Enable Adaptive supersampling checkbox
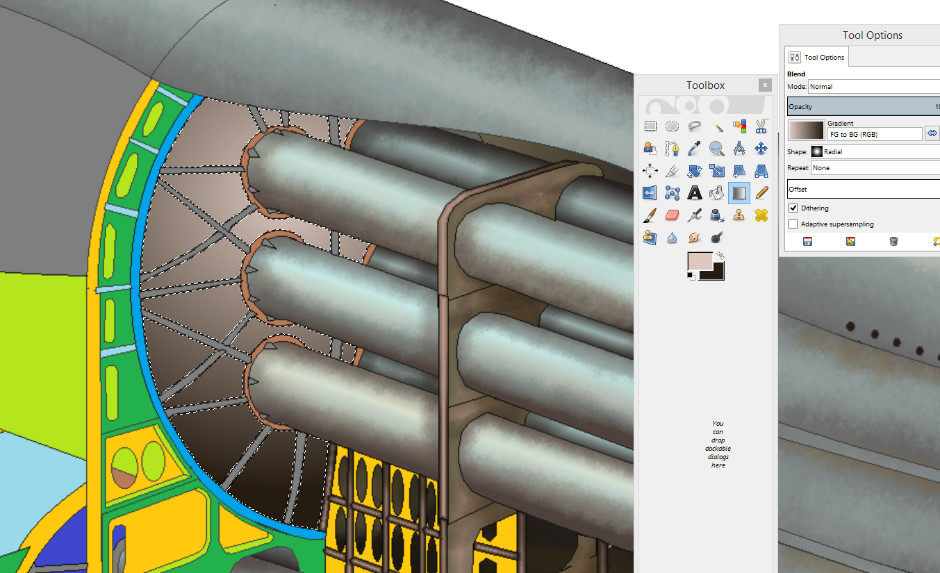The height and width of the screenshot is (573, 940). click(x=794, y=224)
